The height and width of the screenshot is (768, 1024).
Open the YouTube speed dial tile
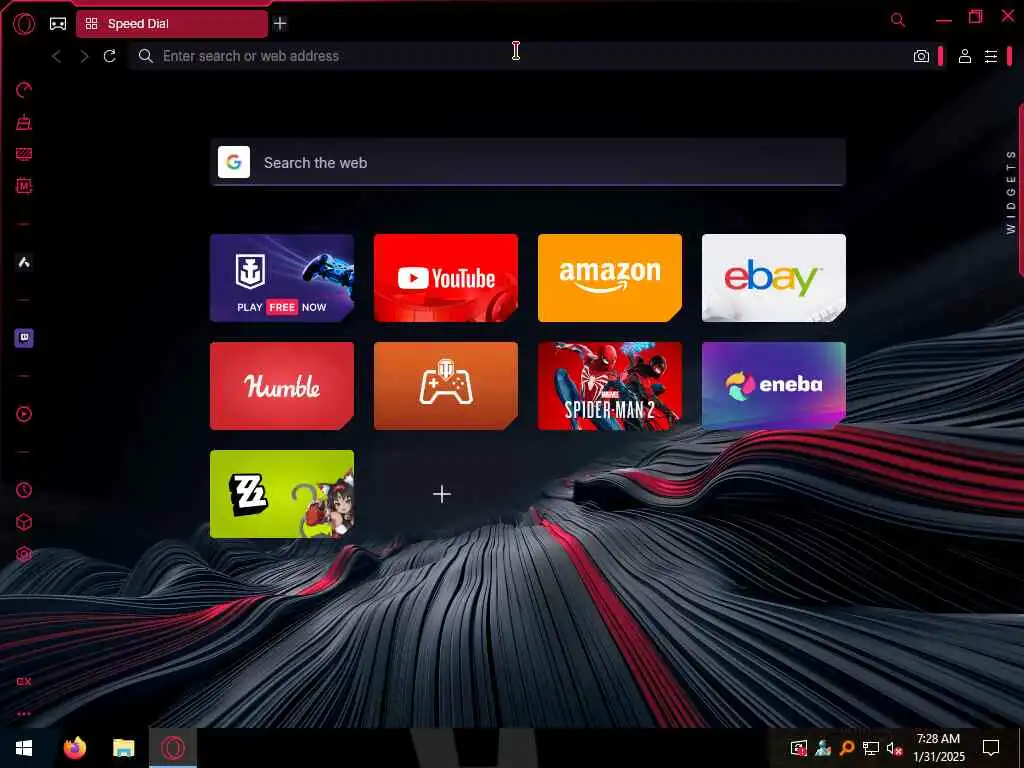445,278
